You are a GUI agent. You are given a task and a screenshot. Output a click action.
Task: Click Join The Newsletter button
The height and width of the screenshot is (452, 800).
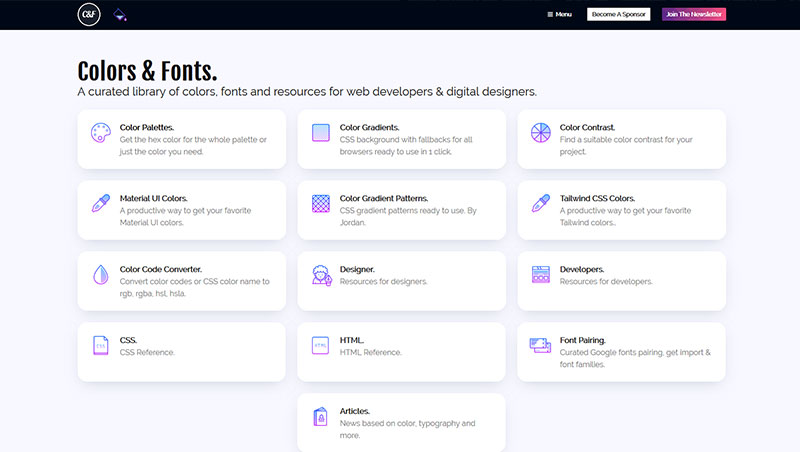tap(693, 14)
